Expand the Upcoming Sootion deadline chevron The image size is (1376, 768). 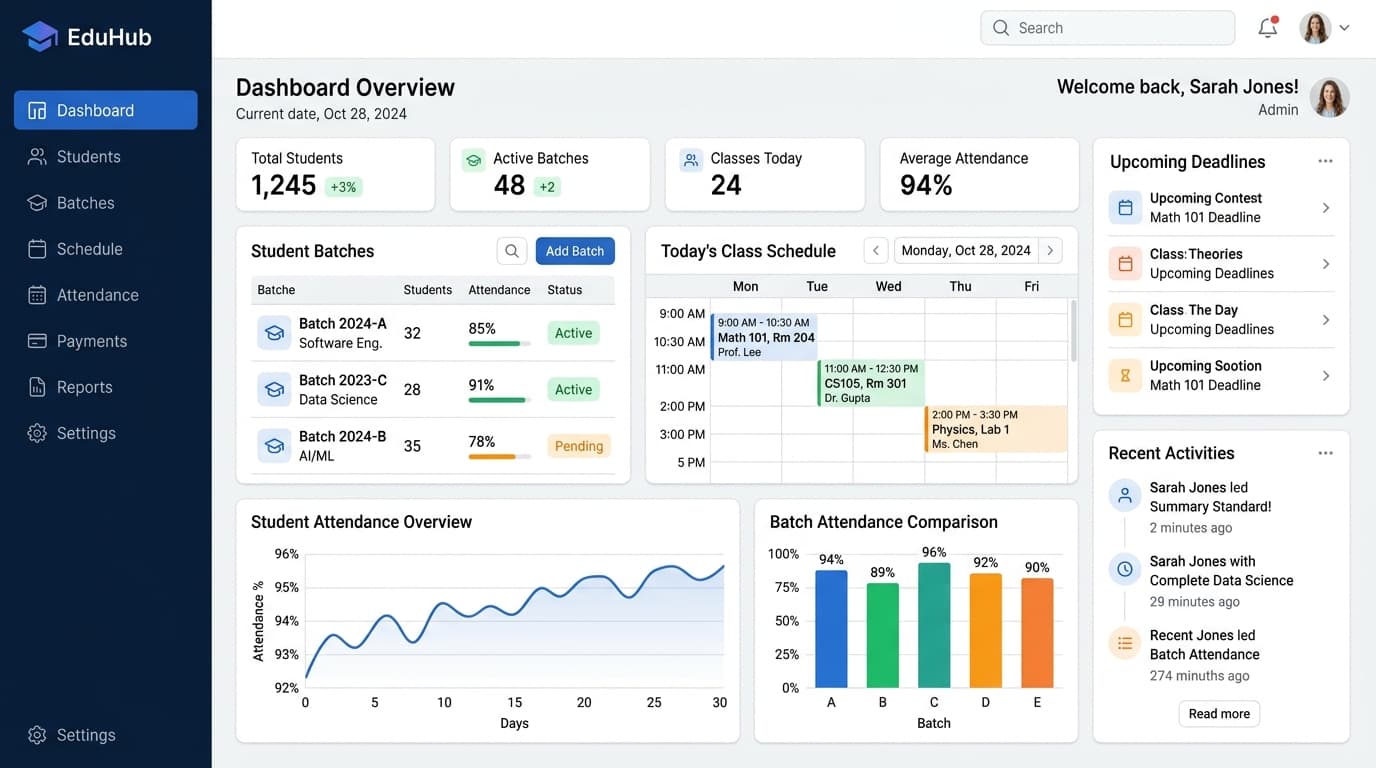(1326, 376)
